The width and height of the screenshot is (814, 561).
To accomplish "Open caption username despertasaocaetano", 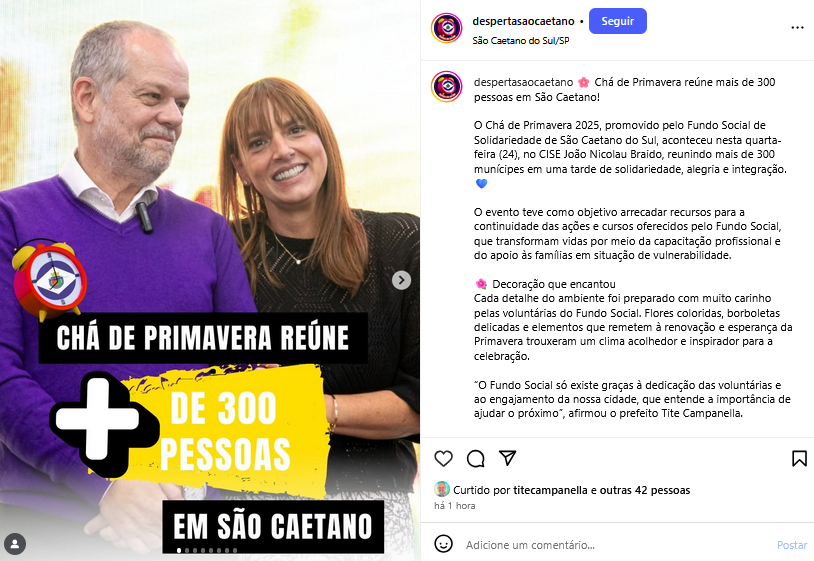I will [x=523, y=82].
